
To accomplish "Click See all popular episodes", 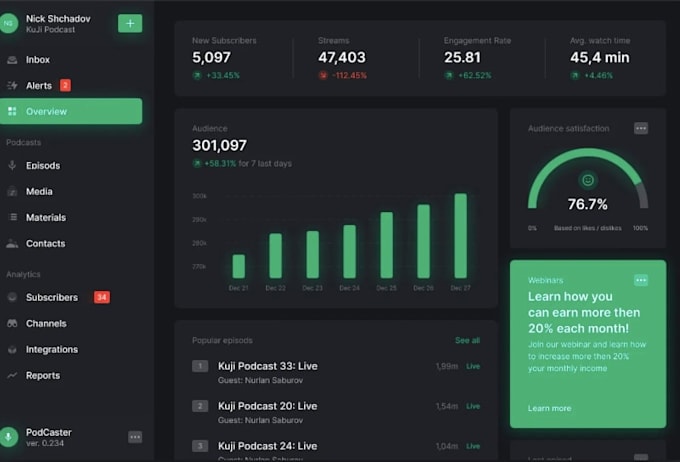I will click(x=467, y=341).
